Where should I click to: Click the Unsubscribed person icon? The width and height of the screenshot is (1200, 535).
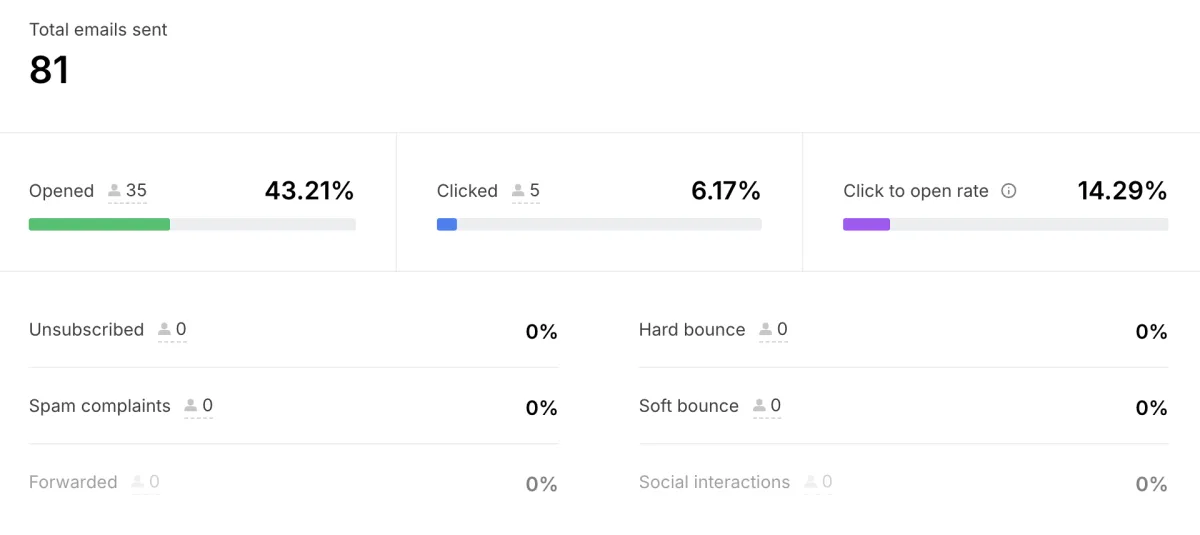pos(164,330)
